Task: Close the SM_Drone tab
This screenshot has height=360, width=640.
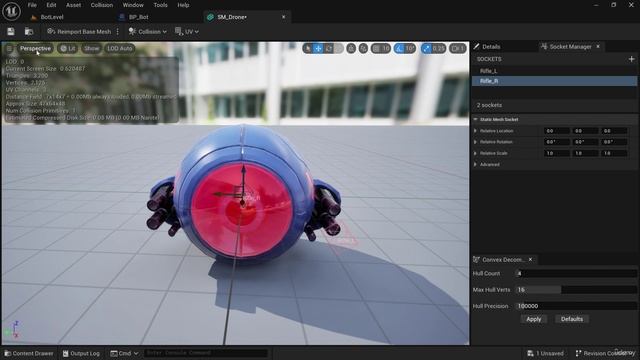Action: pos(284,17)
